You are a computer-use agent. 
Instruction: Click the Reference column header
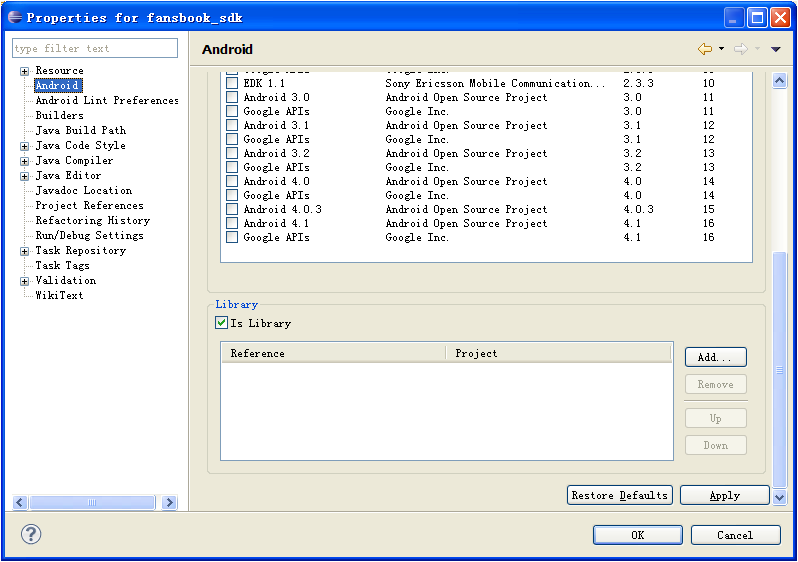(x=333, y=353)
